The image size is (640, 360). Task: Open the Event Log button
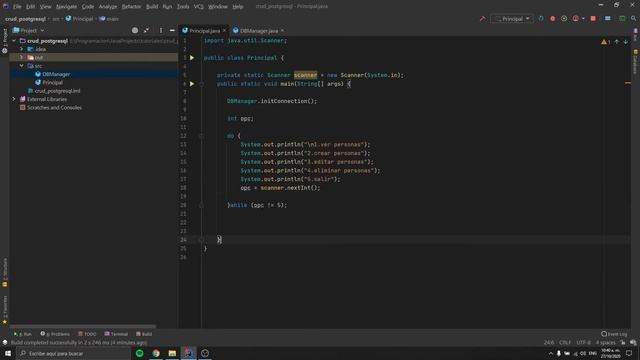[614, 334]
